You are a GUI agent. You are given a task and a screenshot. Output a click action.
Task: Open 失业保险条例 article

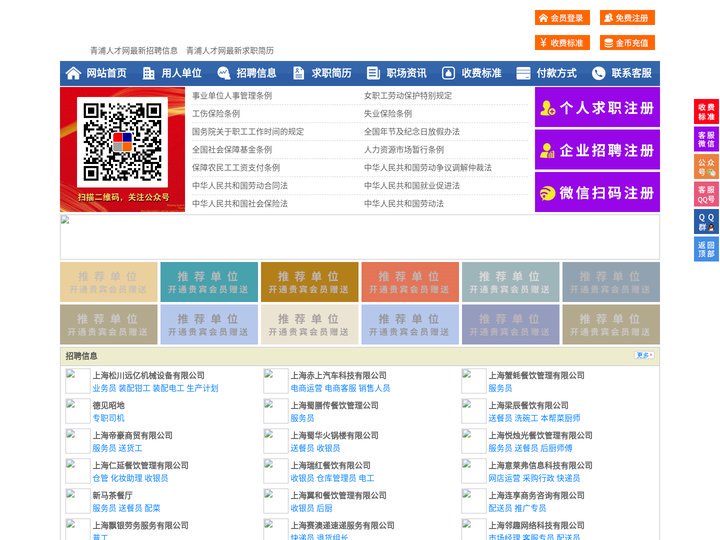pyautogui.click(x=388, y=113)
